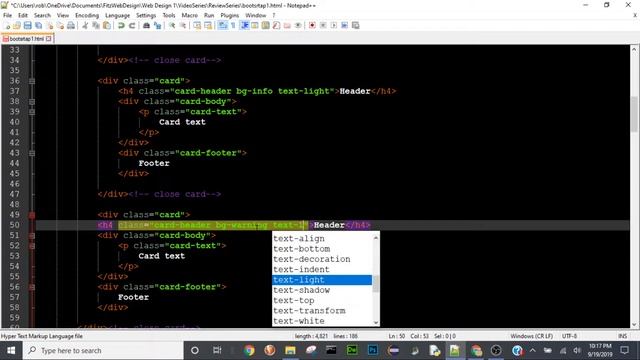Click autocomplete list scroll-down arrow
640x360 pixels.
click(x=376, y=322)
